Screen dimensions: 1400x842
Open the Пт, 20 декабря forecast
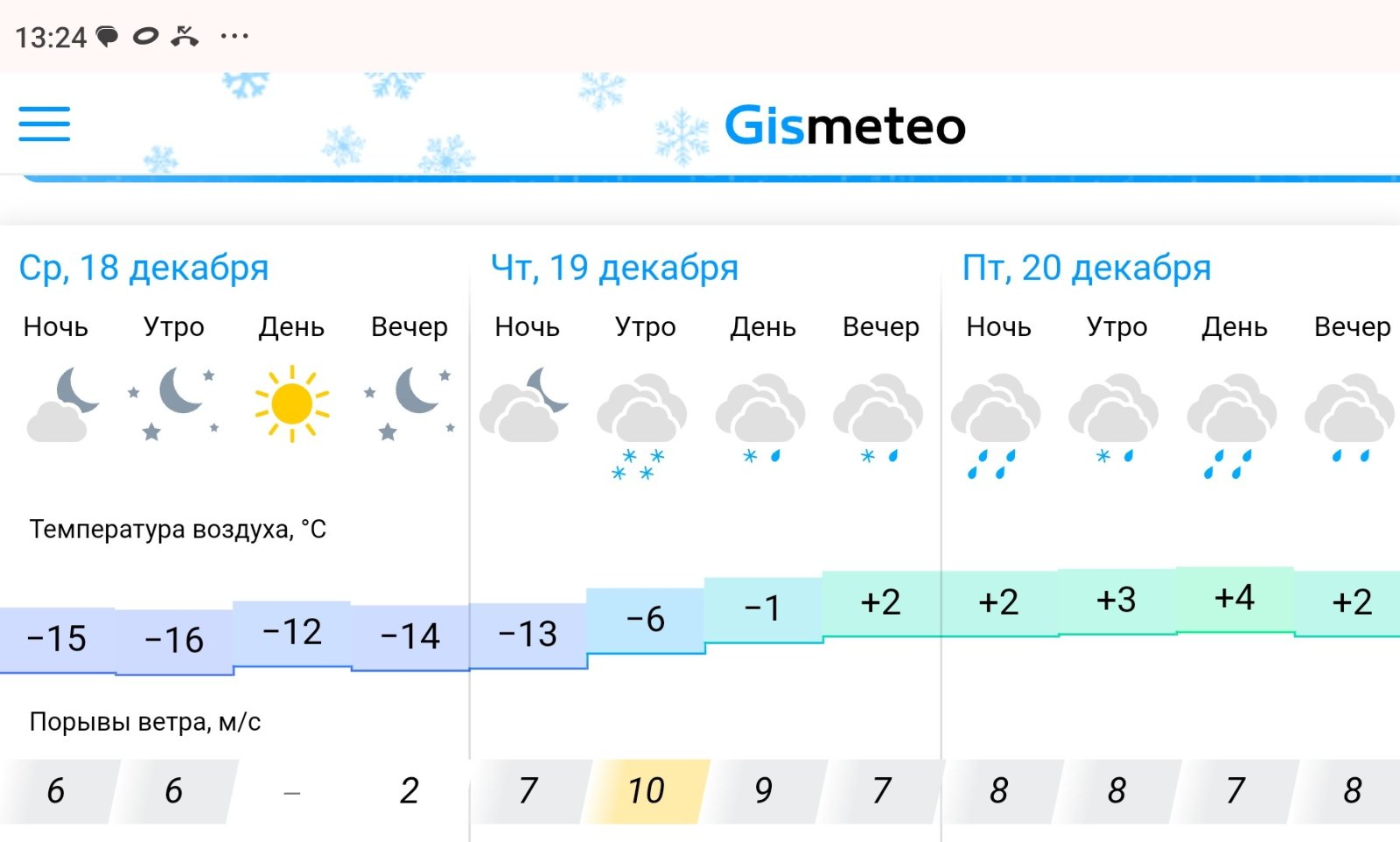[x=1086, y=268]
